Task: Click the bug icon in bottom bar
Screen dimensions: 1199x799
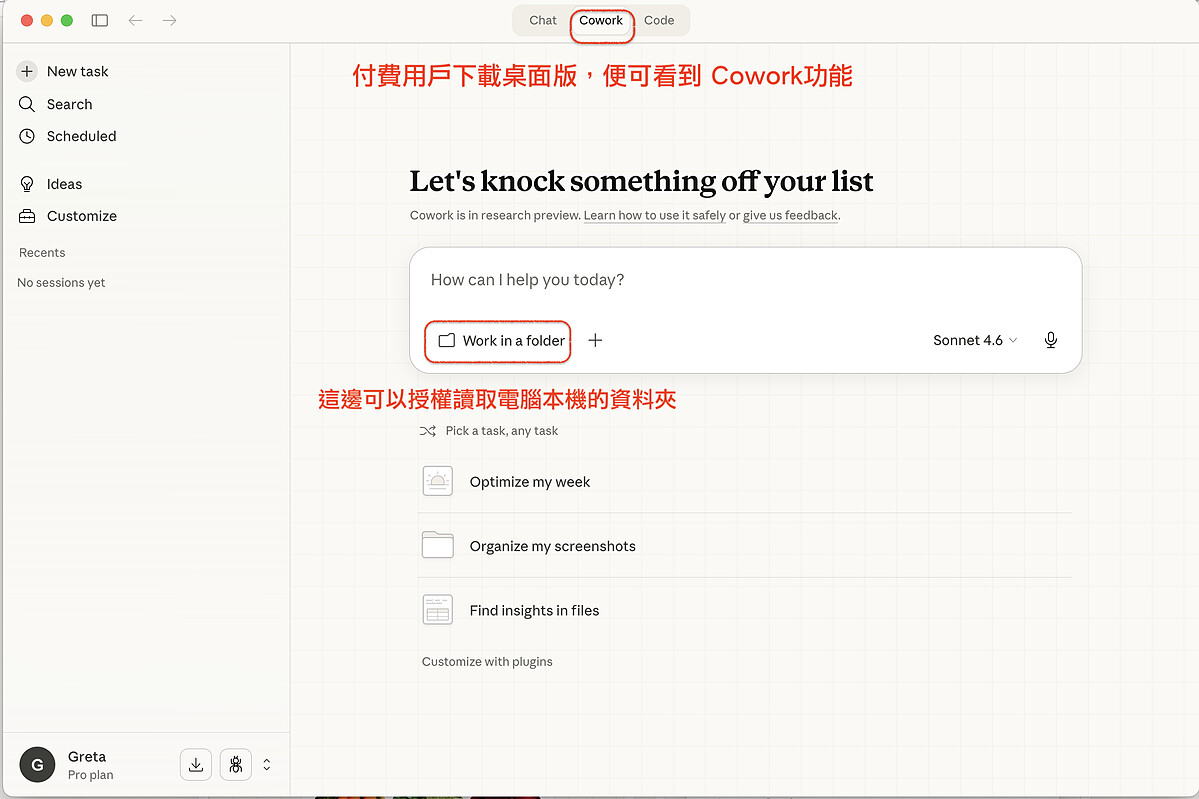Action: click(236, 765)
